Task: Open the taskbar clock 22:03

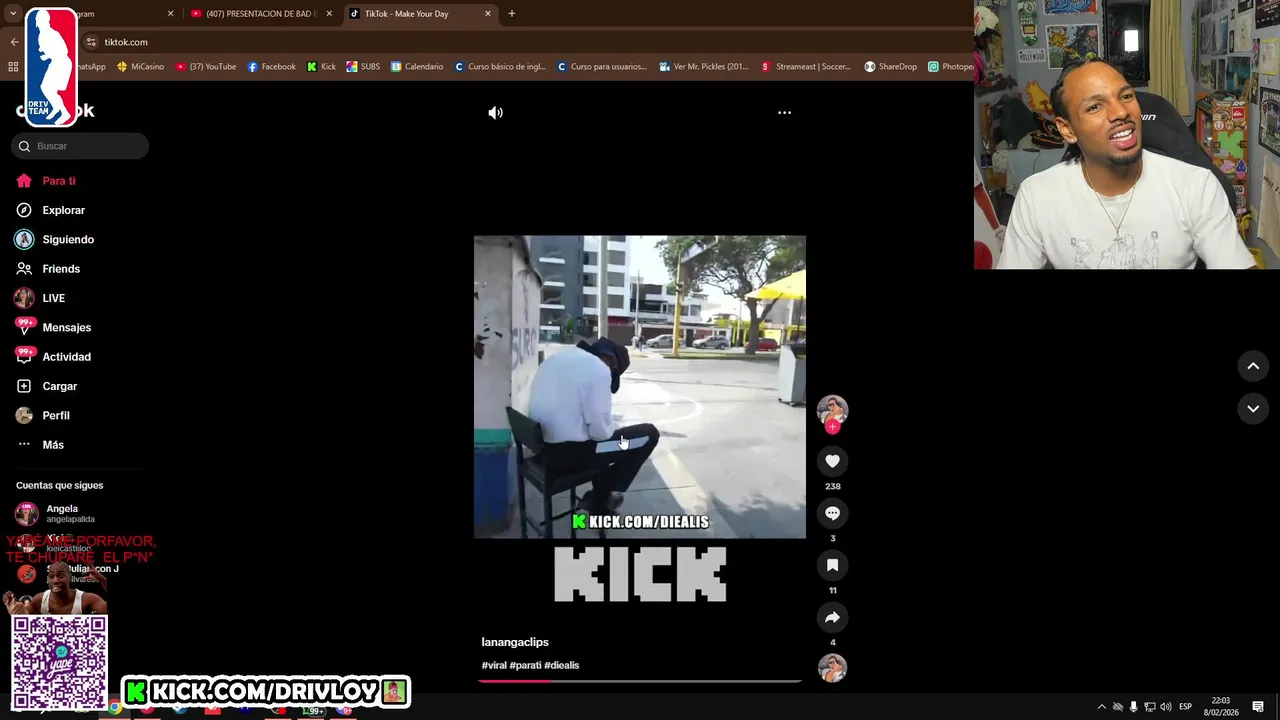Action: click(1221, 707)
